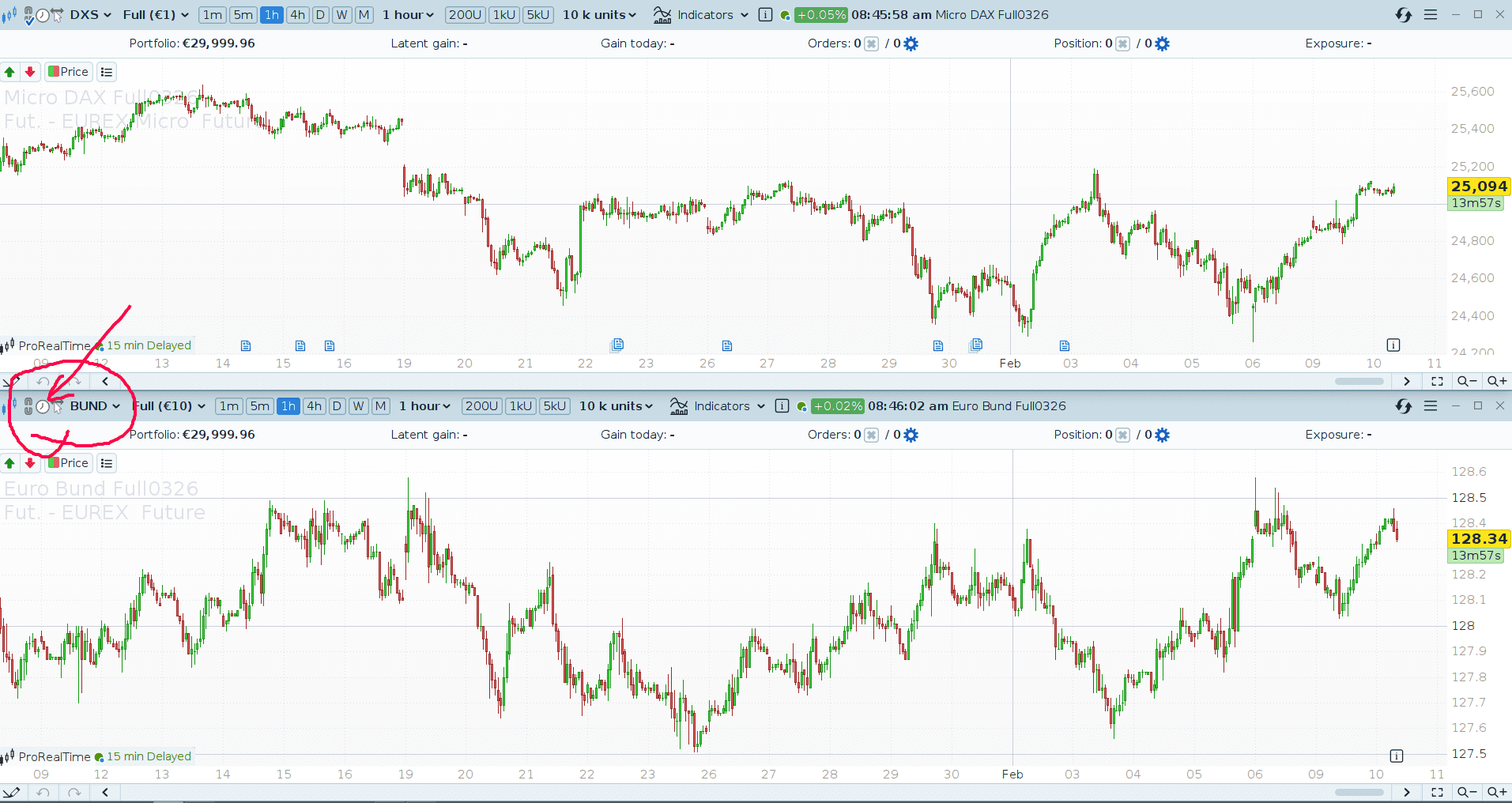Click the +0.02% change badge for Euro Bund

pyautogui.click(x=838, y=406)
